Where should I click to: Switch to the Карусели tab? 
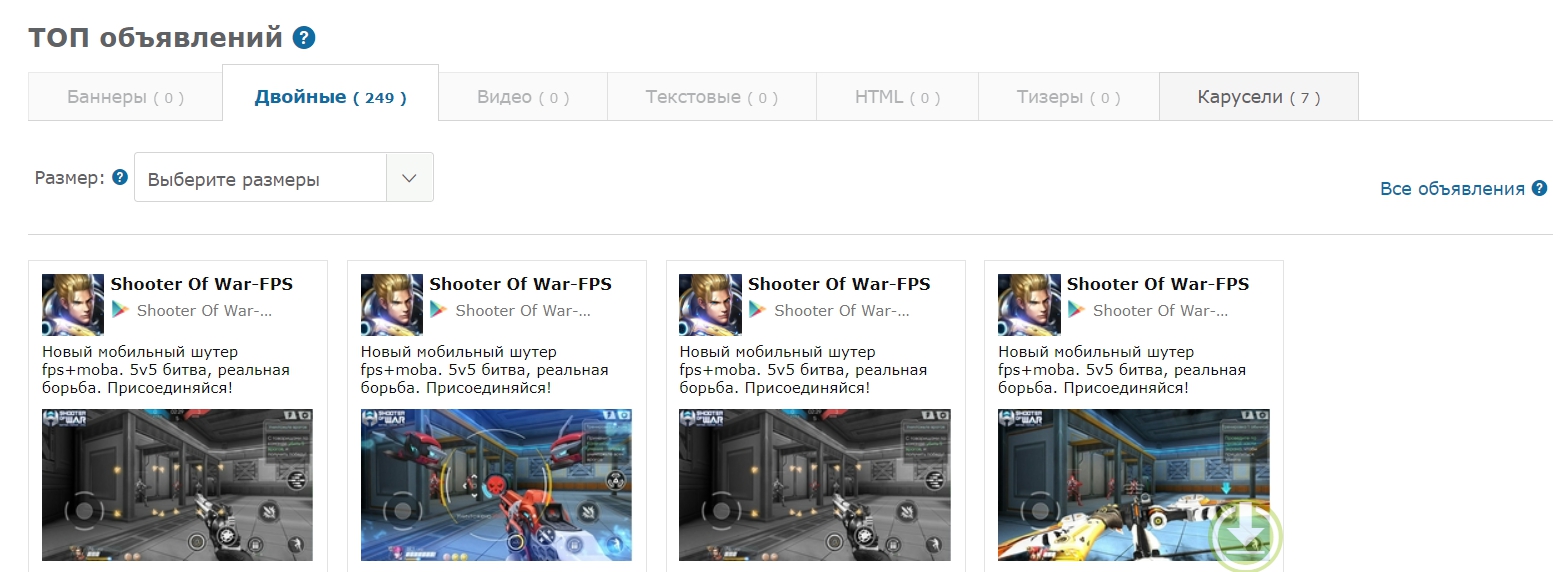click(1258, 97)
